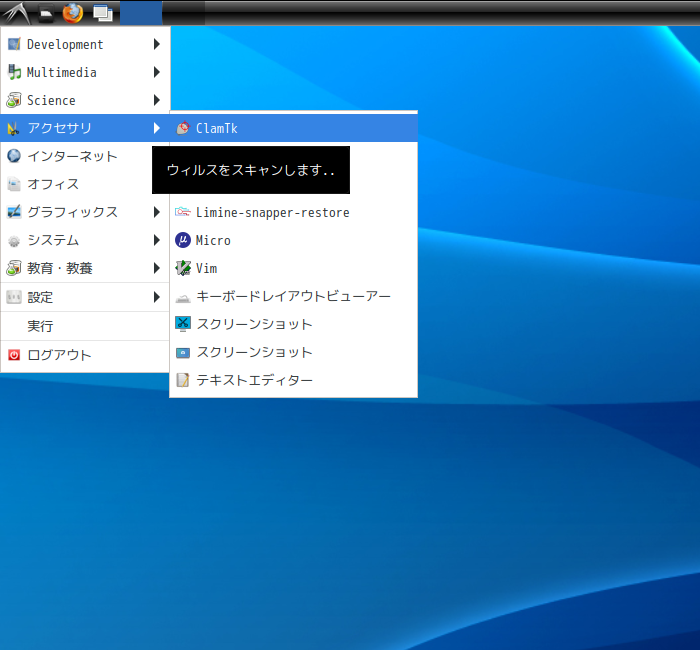Click the グラフィックス paint icon
700x650 pixels.
14,212
